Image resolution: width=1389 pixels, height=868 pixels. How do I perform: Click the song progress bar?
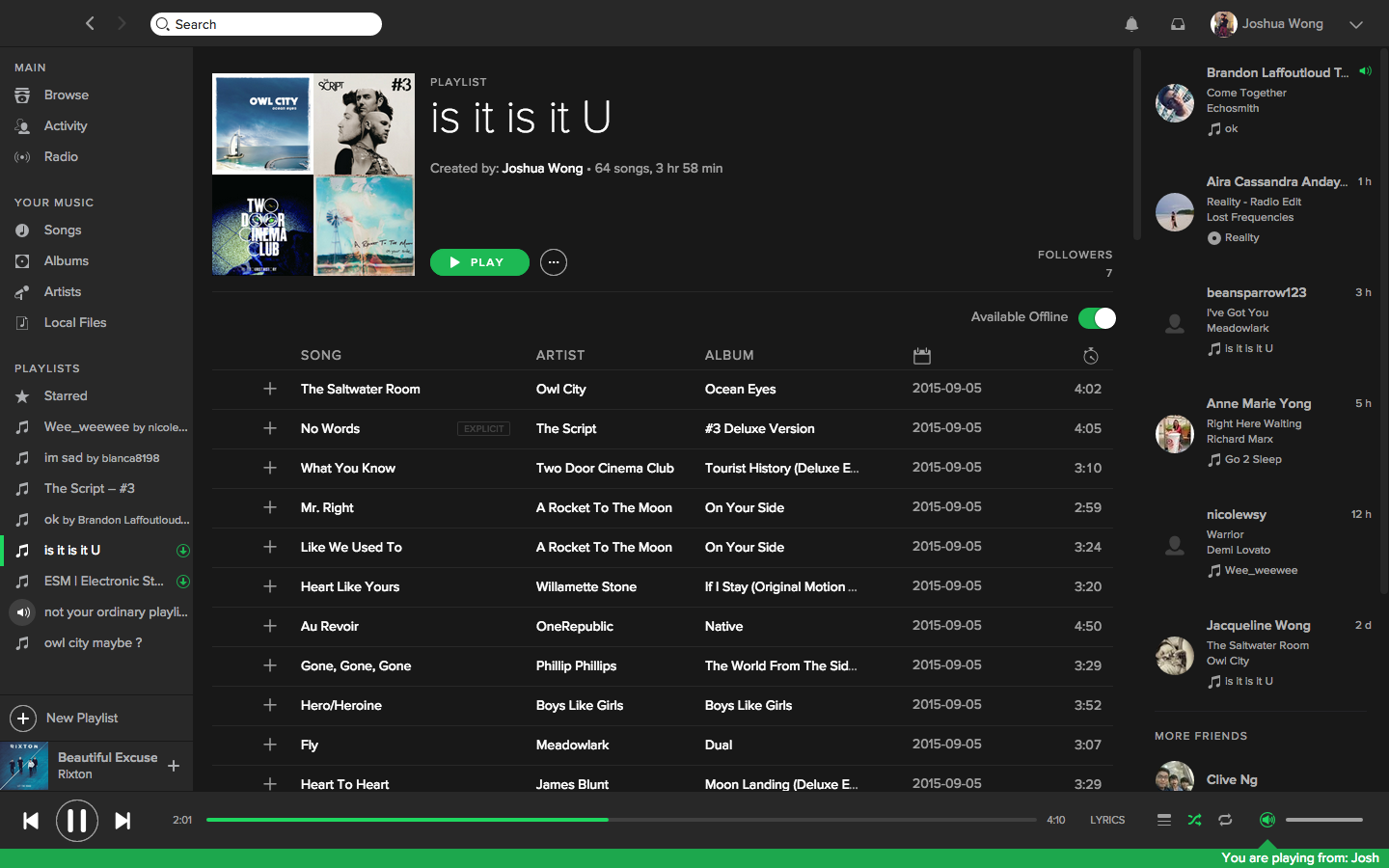point(621,820)
